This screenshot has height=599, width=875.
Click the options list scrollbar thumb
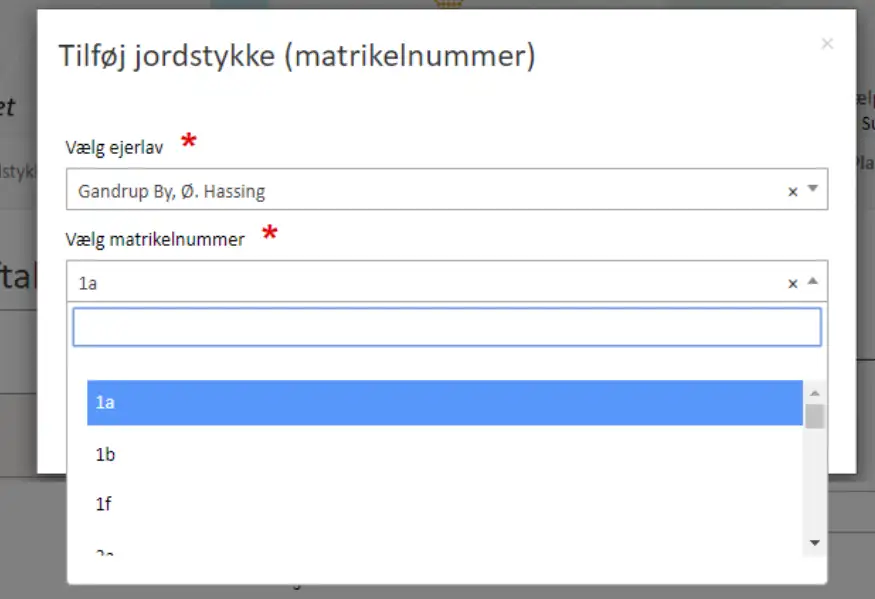(x=814, y=416)
